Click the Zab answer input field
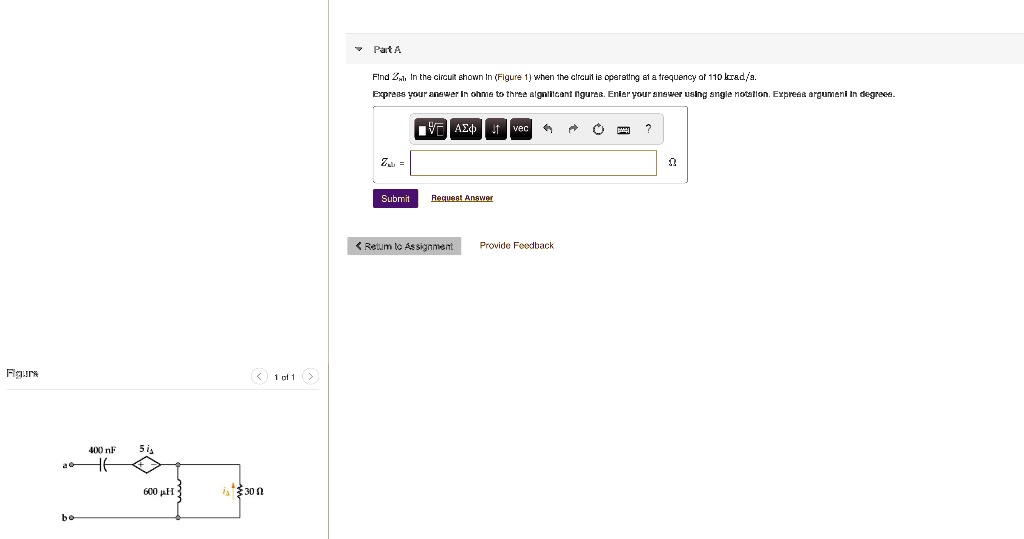The width and height of the screenshot is (1024, 539). click(534, 163)
